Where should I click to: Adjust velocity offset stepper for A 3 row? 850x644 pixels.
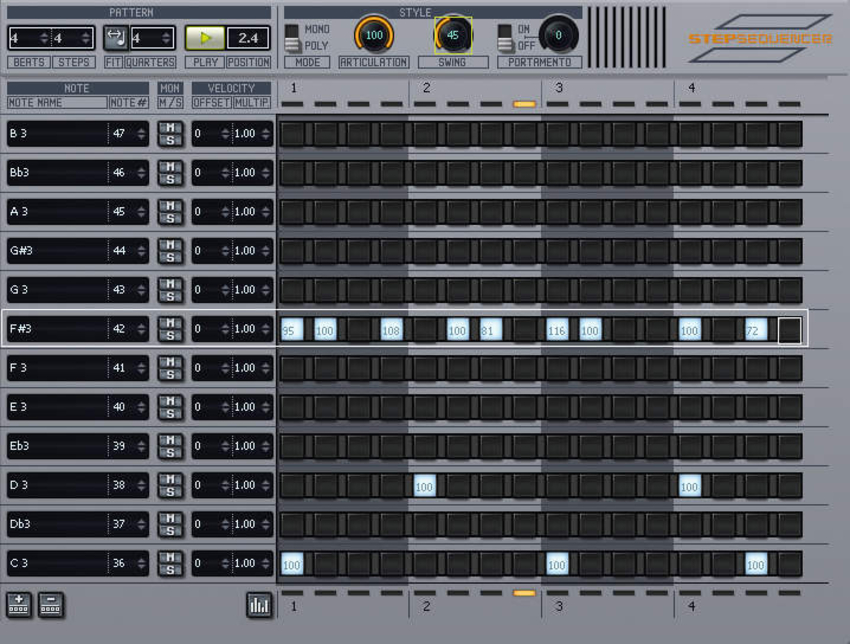point(225,211)
